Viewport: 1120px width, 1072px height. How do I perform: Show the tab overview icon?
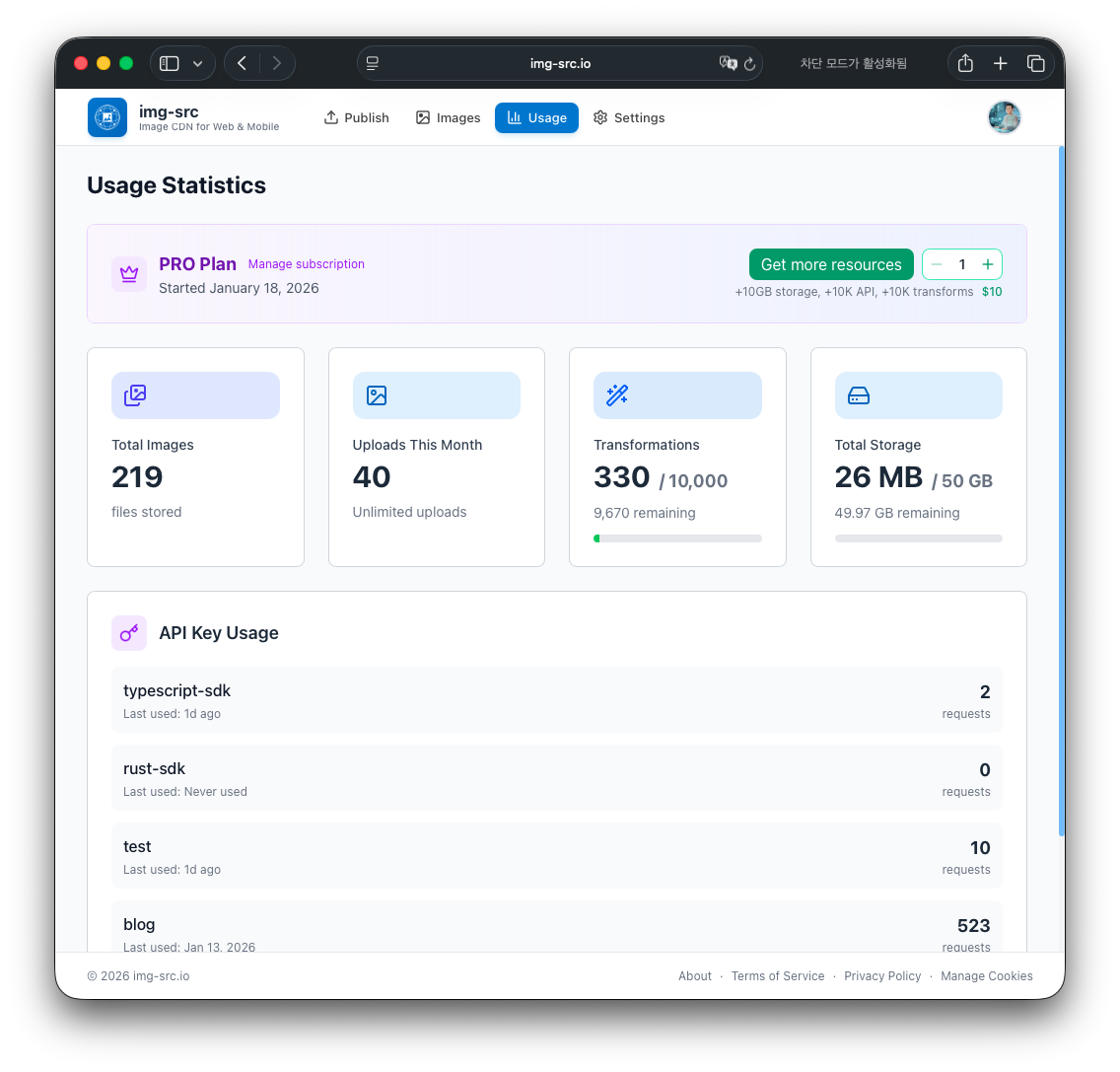1036,63
